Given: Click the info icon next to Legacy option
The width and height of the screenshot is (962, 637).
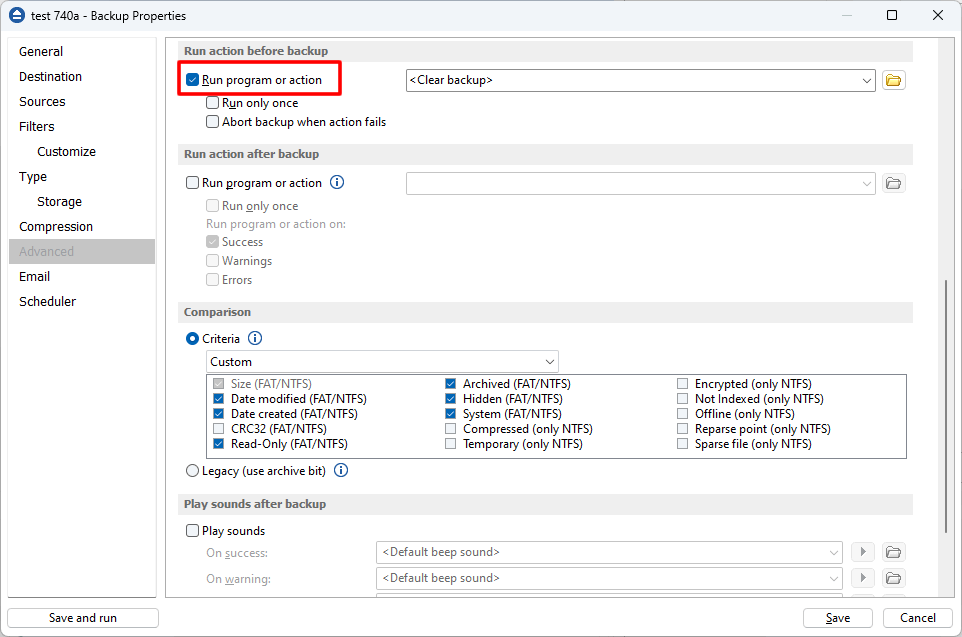Looking at the screenshot, I should coord(341,470).
